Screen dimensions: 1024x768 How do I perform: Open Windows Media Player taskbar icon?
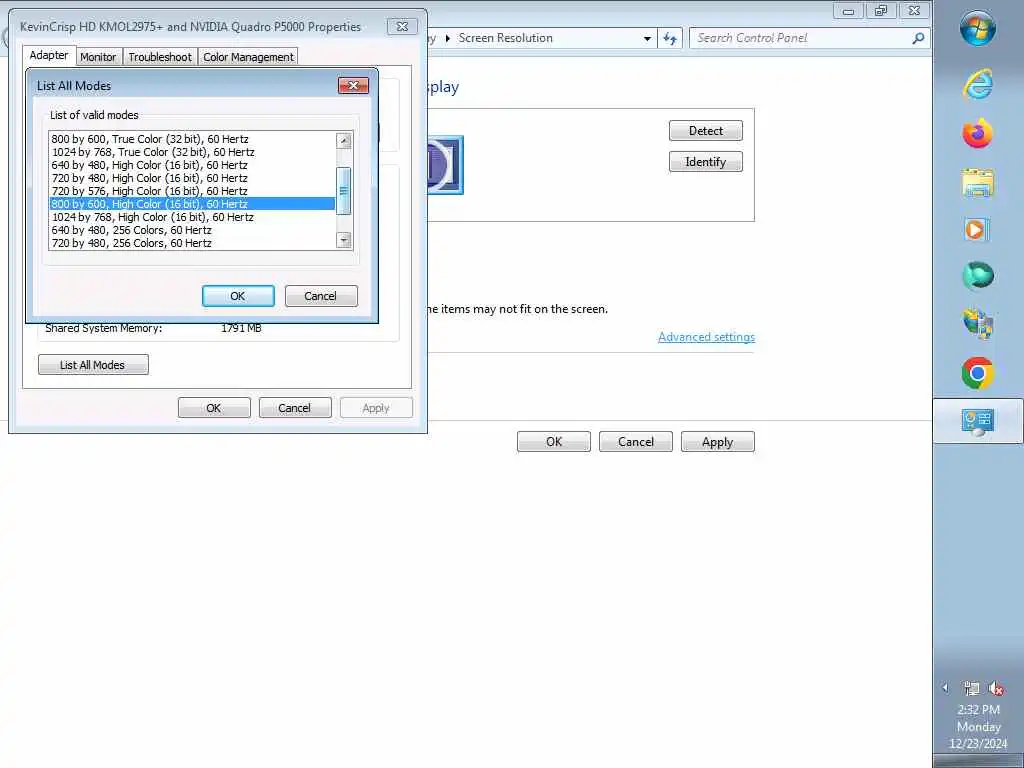pos(977,230)
